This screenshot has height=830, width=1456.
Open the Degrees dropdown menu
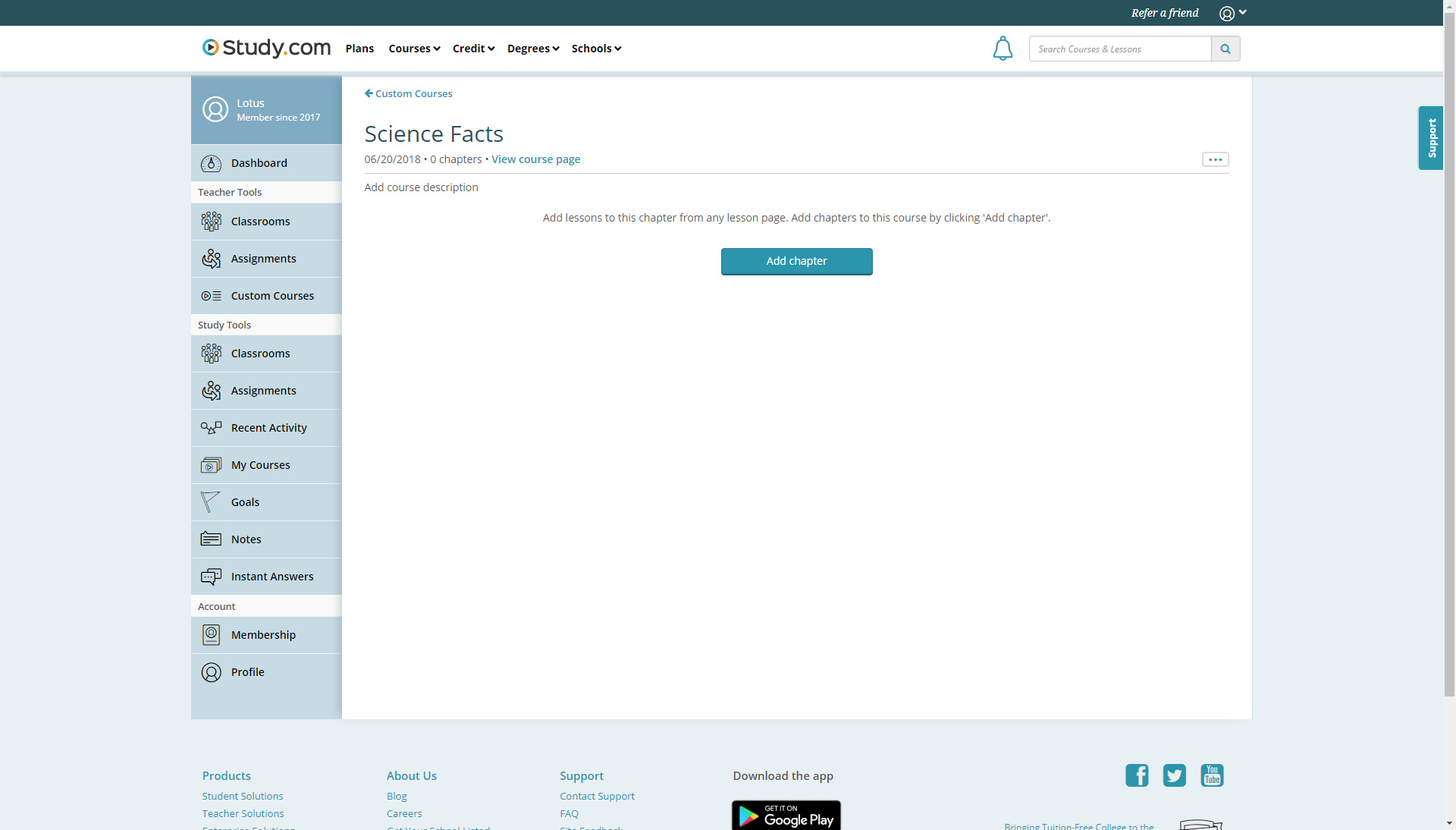pyautogui.click(x=532, y=48)
